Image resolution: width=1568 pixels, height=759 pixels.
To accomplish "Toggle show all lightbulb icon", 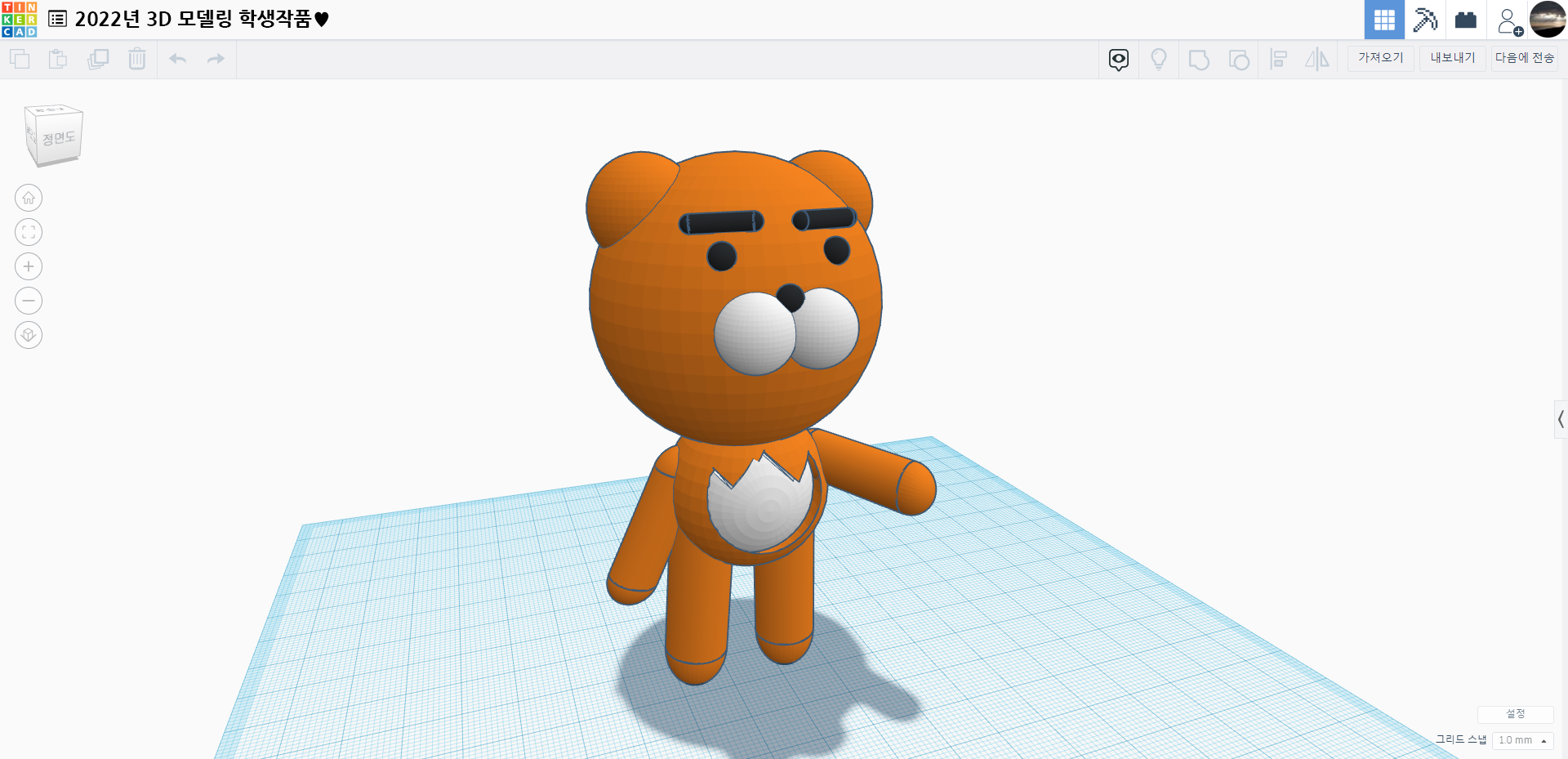I will coord(1159,60).
